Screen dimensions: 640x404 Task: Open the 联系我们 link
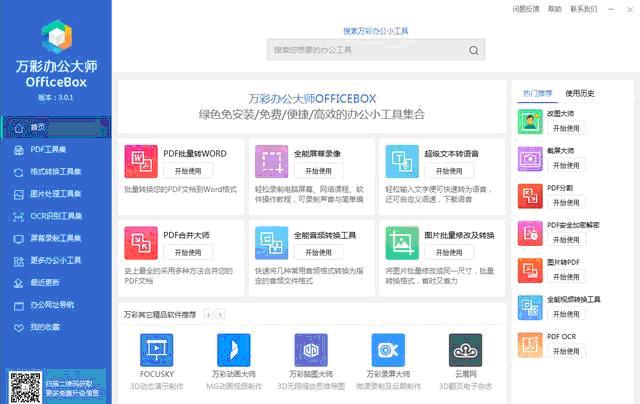pos(584,9)
